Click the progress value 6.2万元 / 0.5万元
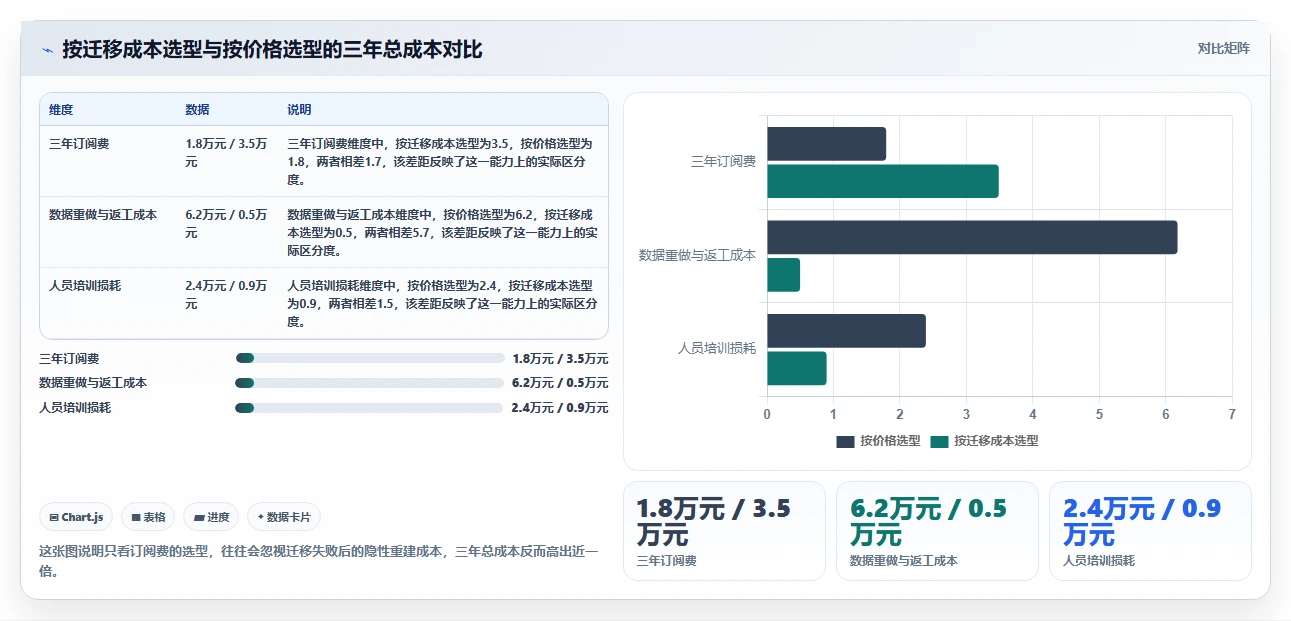The height and width of the screenshot is (621, 1291). pyautogui.click(x=560, y=383)
